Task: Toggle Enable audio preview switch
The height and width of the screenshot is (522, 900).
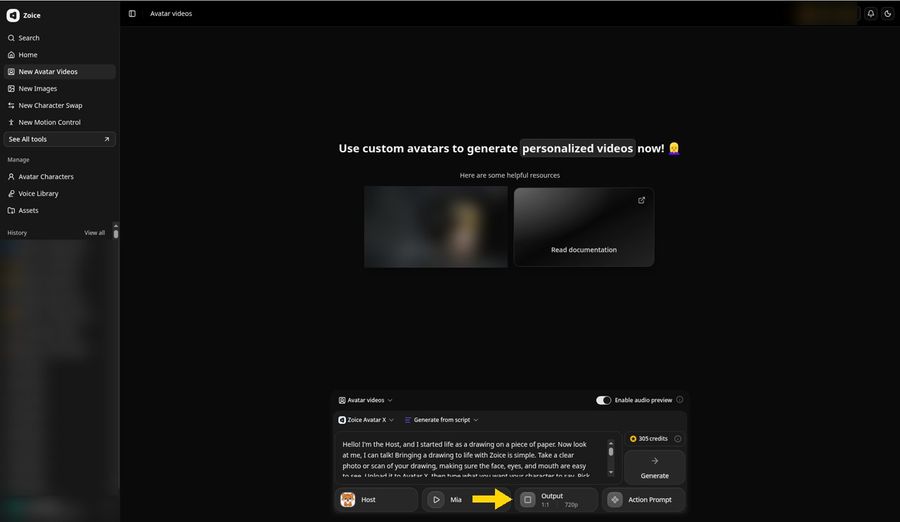Action: pos(603,400)
